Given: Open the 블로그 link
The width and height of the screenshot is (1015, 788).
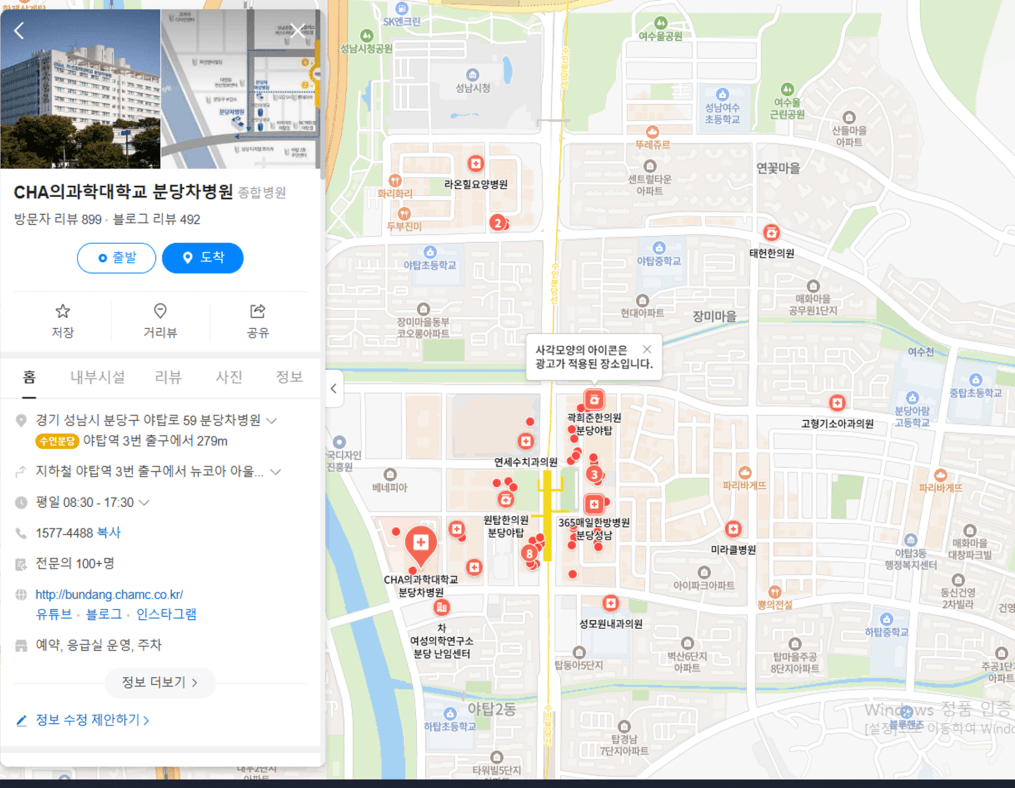Looking at the screenshot, I should (x=104, y=614).
